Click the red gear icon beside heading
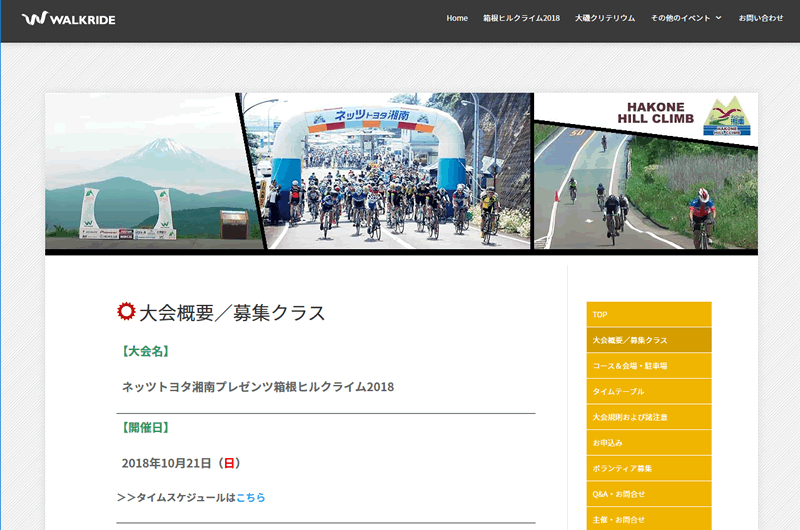 point(126,311)
